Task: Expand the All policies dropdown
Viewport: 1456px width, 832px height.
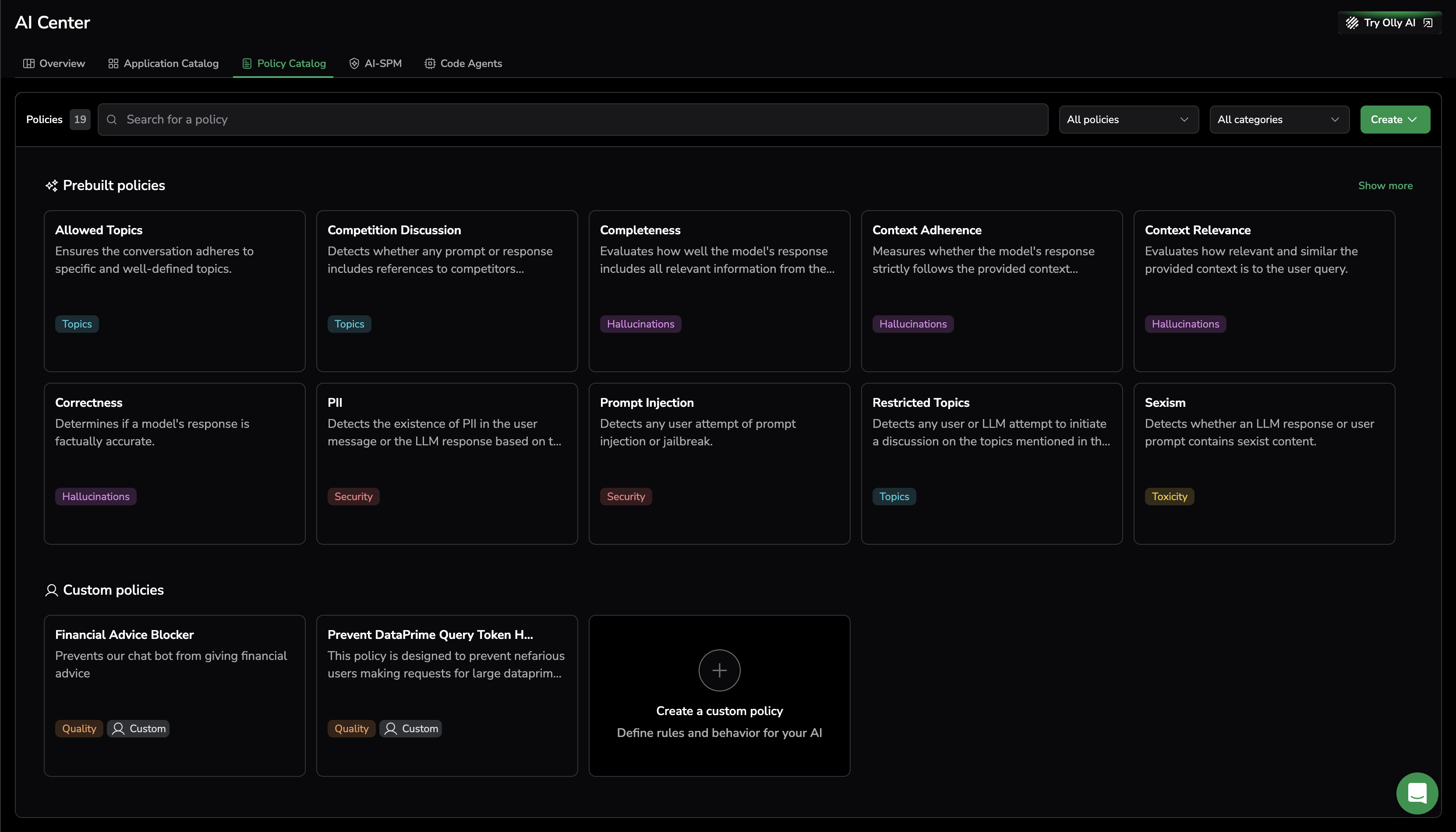Action: [1128, 120]
